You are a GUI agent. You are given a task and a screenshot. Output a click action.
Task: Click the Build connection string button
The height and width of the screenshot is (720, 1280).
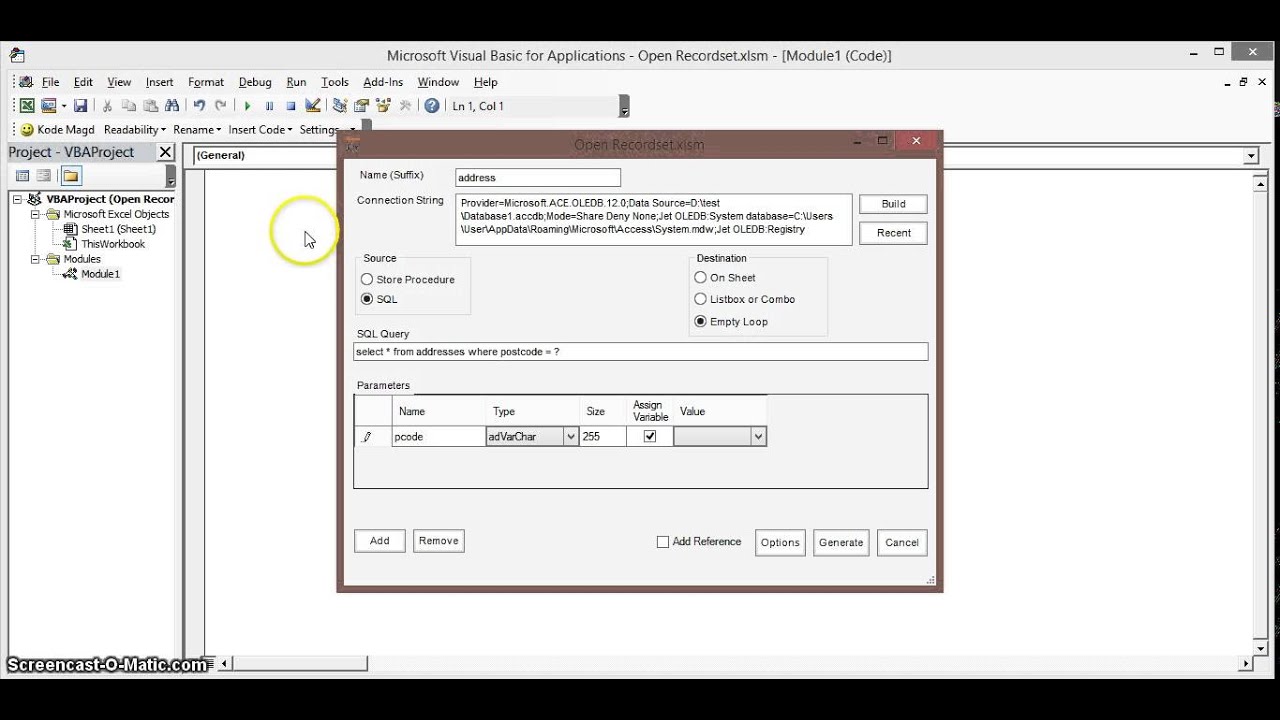click(x=893, y=204)
